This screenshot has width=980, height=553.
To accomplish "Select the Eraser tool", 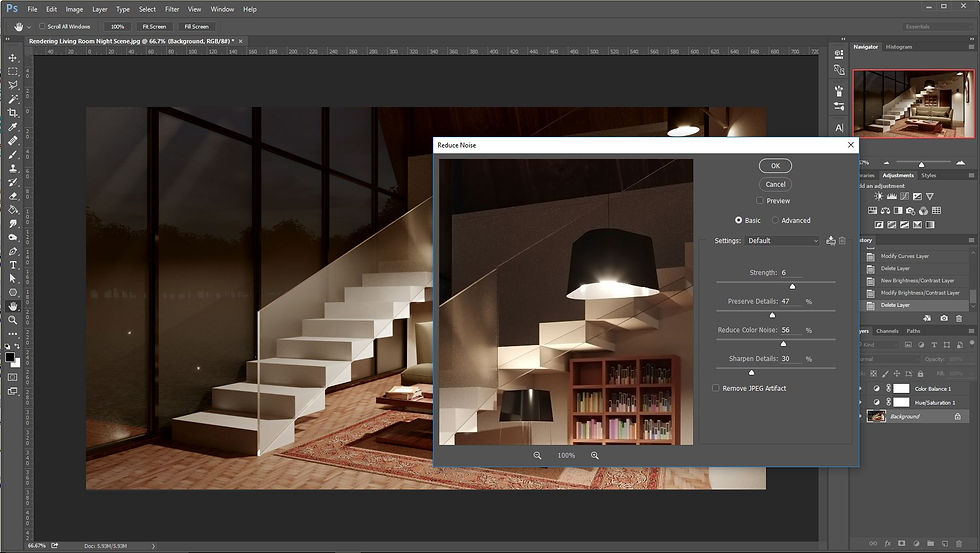I will click(x=12, y=196).
